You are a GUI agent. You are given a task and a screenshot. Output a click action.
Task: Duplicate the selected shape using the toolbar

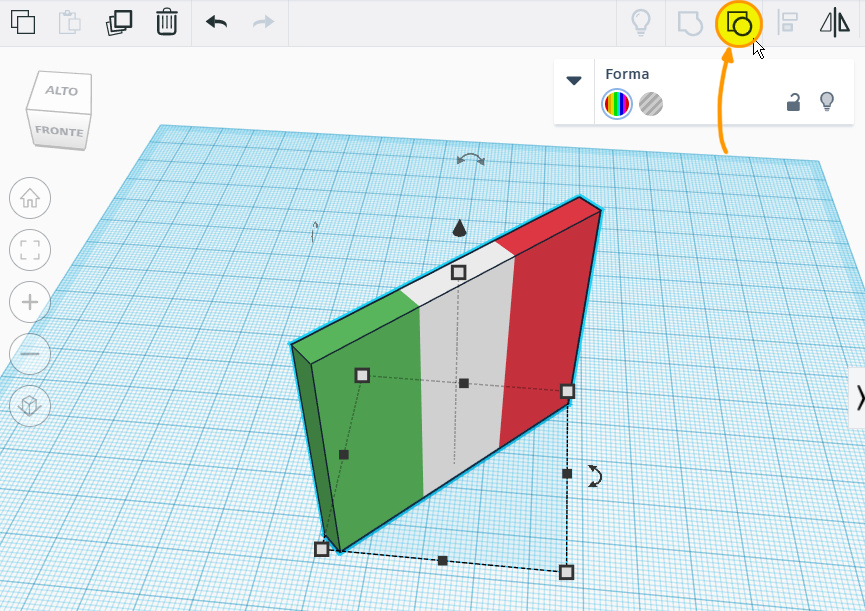pyautogui.click(x=119, y=23)
